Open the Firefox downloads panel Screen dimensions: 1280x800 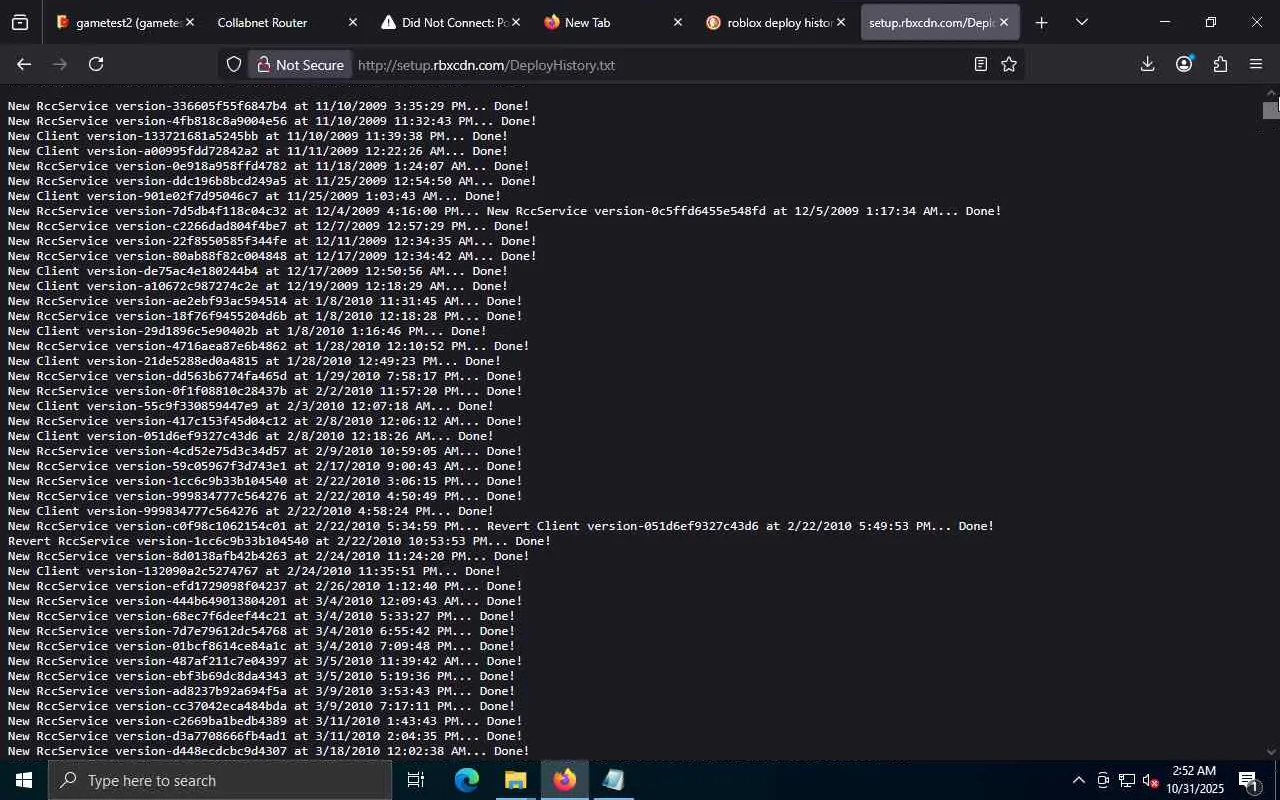pyautogui.click(x=1147, y=64)
